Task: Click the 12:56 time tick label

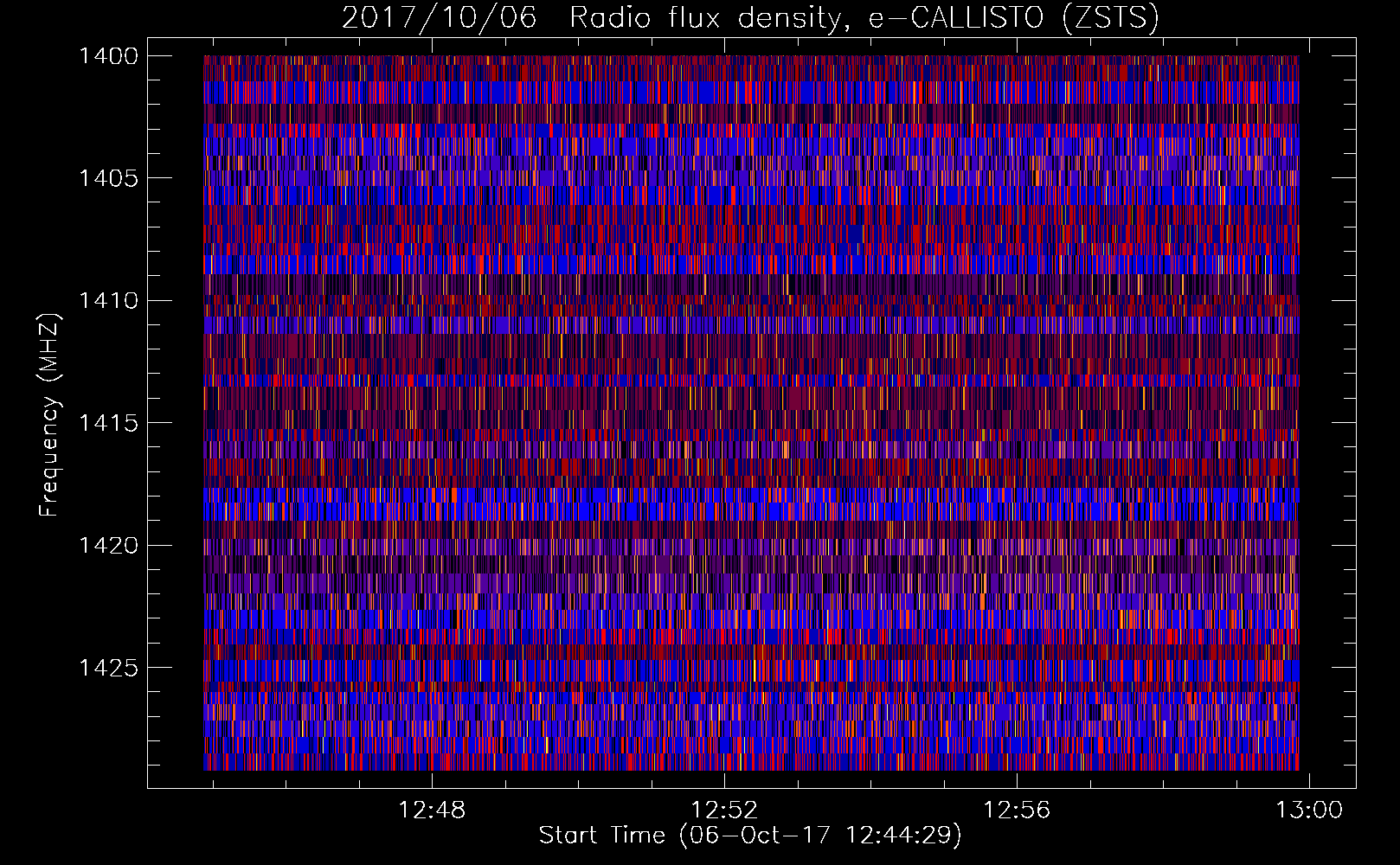Action: pos(1017,810)
